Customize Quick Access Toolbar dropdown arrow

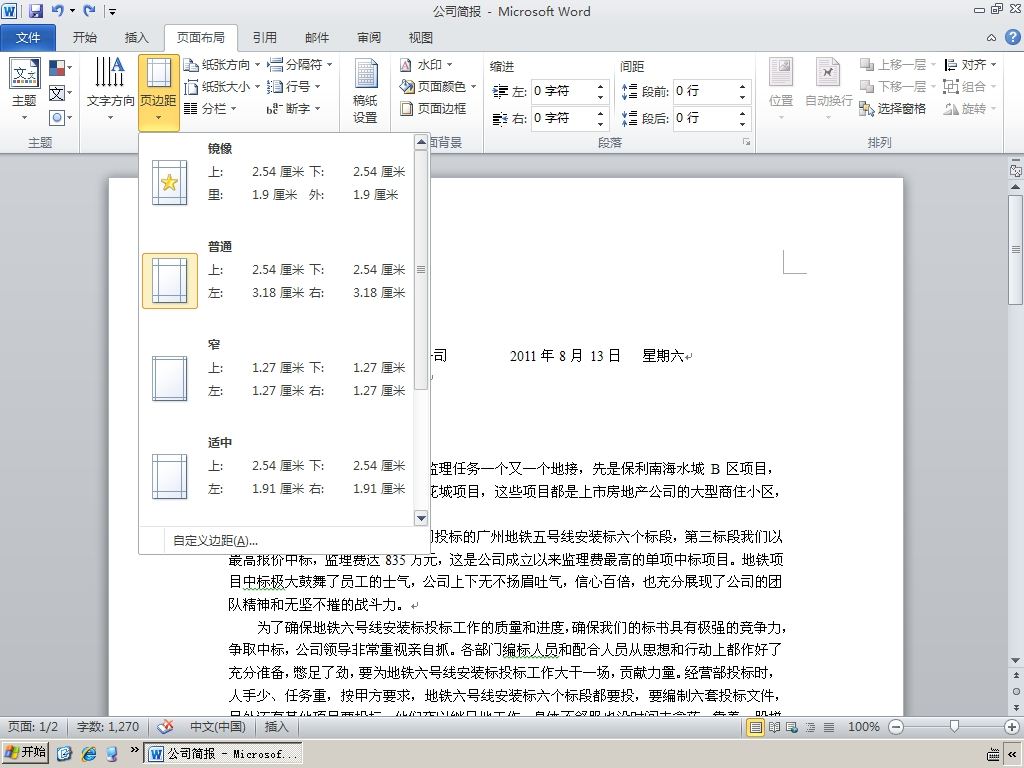[x=112, y=11]
